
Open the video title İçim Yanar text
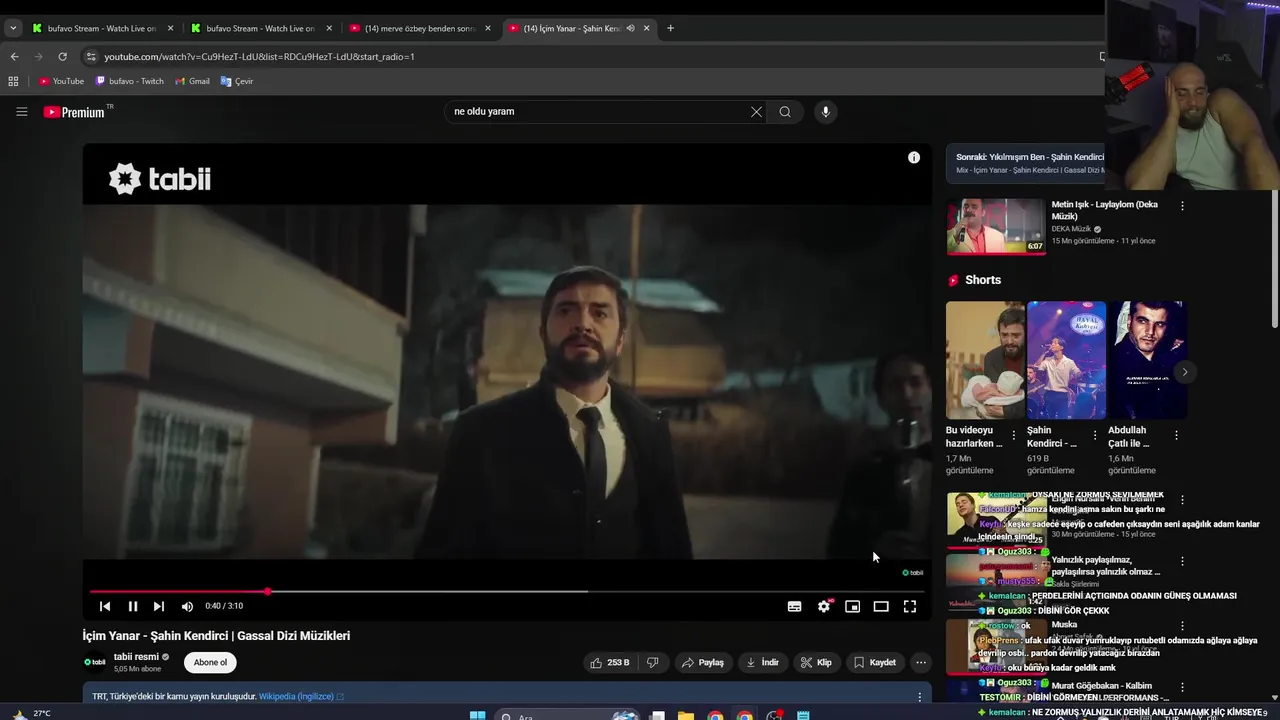pyautogui.click(x=216, y=636)
